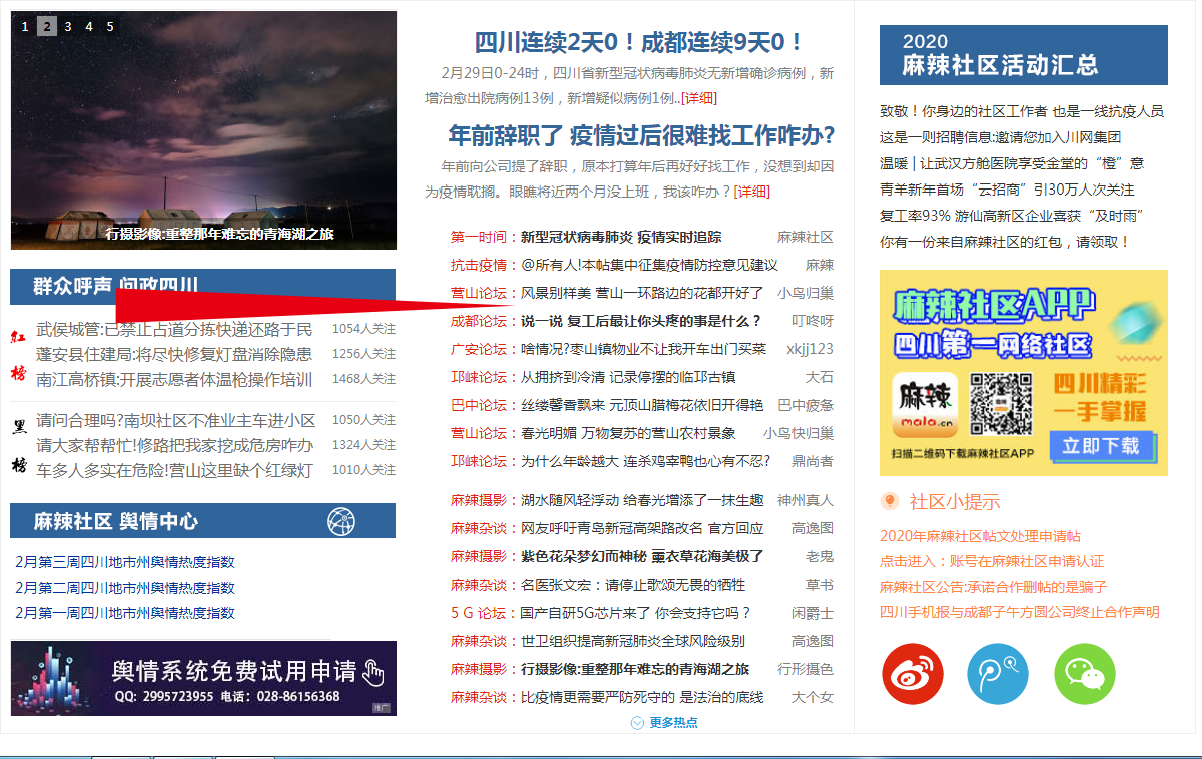The image size is (1202, 759).
Task: Open headline 年前辞职了 疫情过后很难找工作咋办?
Action: 641,135
